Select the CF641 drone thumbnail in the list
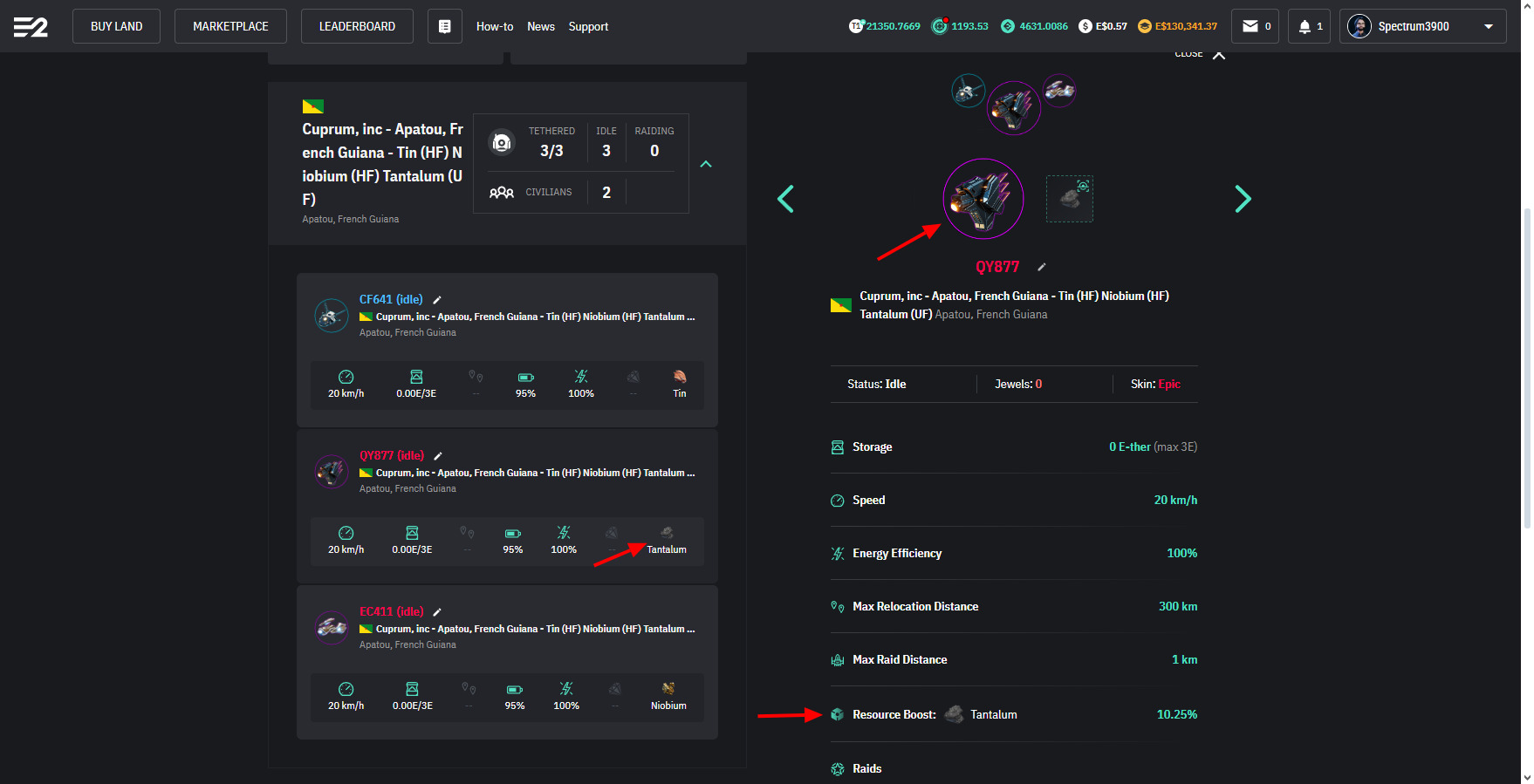 click(x=332, y=316)
